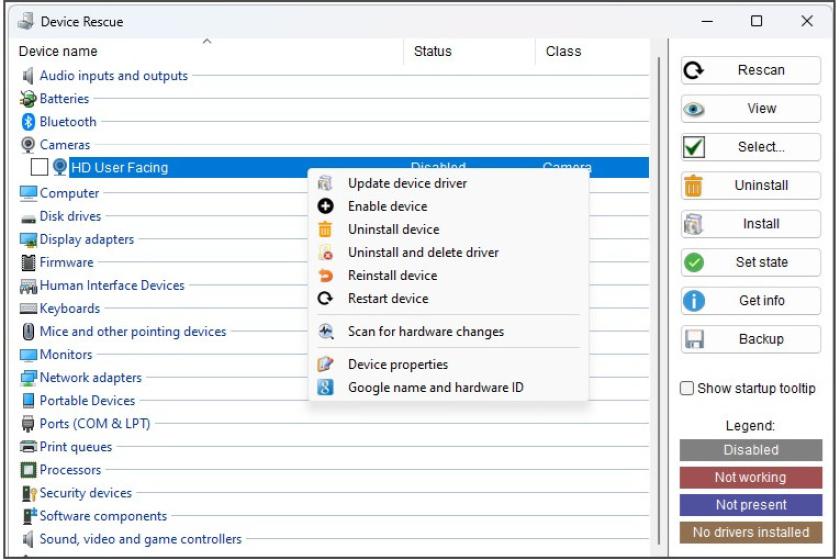This screenshot has height=560, width=840.
Task: Click the Network adapters icon
Action: [x=28, y=378]
